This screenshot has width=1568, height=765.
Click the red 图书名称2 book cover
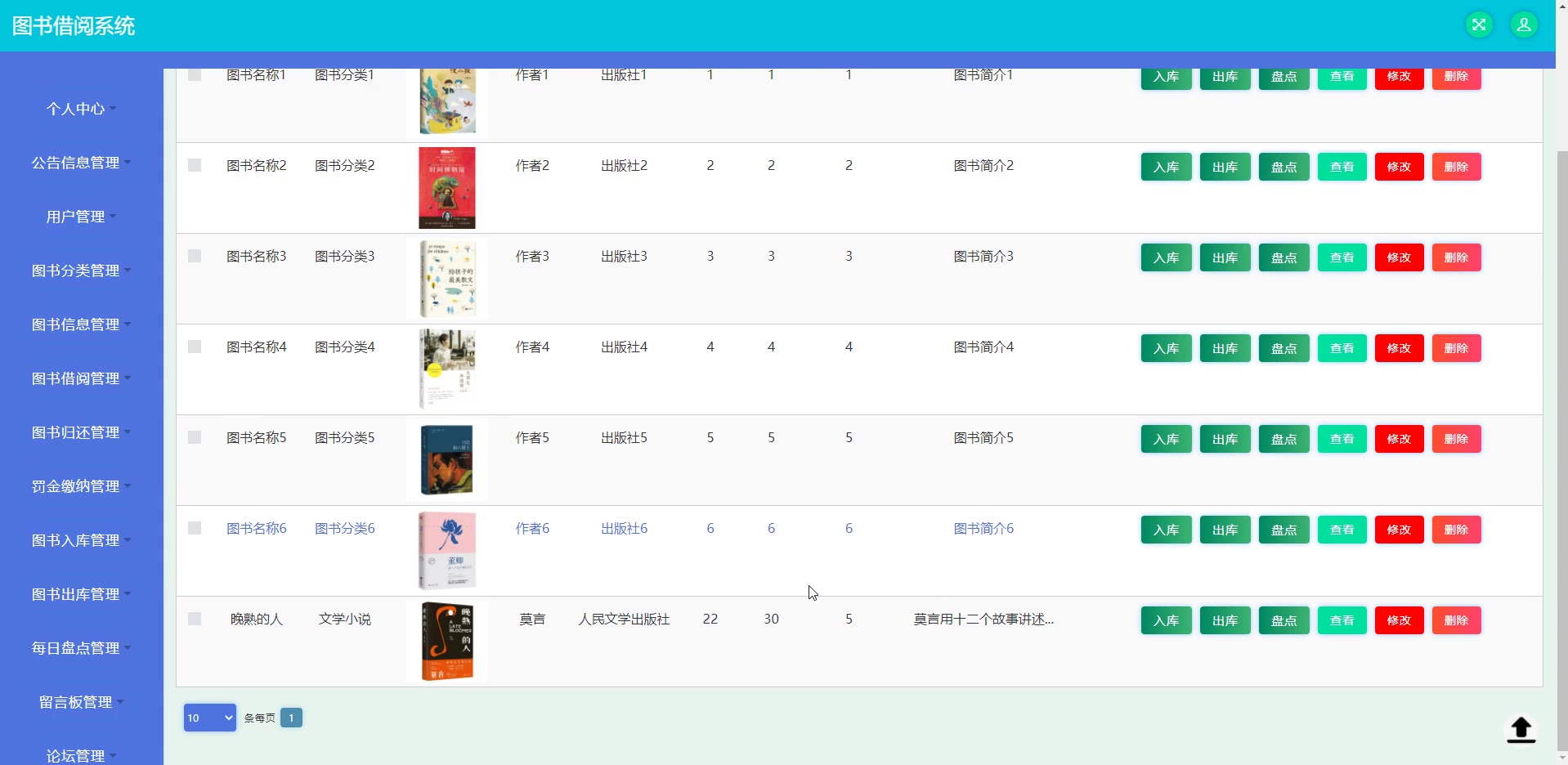(x=447, y=188)
